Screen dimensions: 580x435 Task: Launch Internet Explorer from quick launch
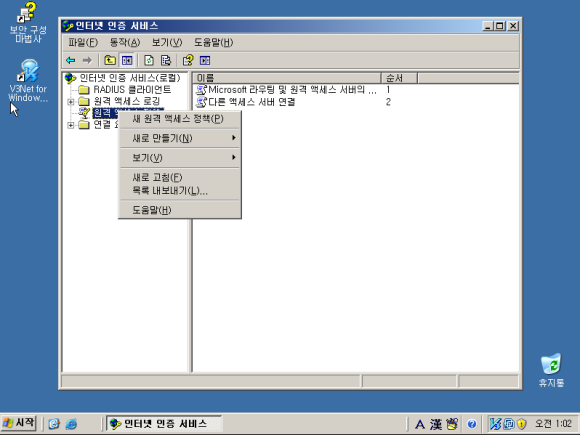point(71,424)
